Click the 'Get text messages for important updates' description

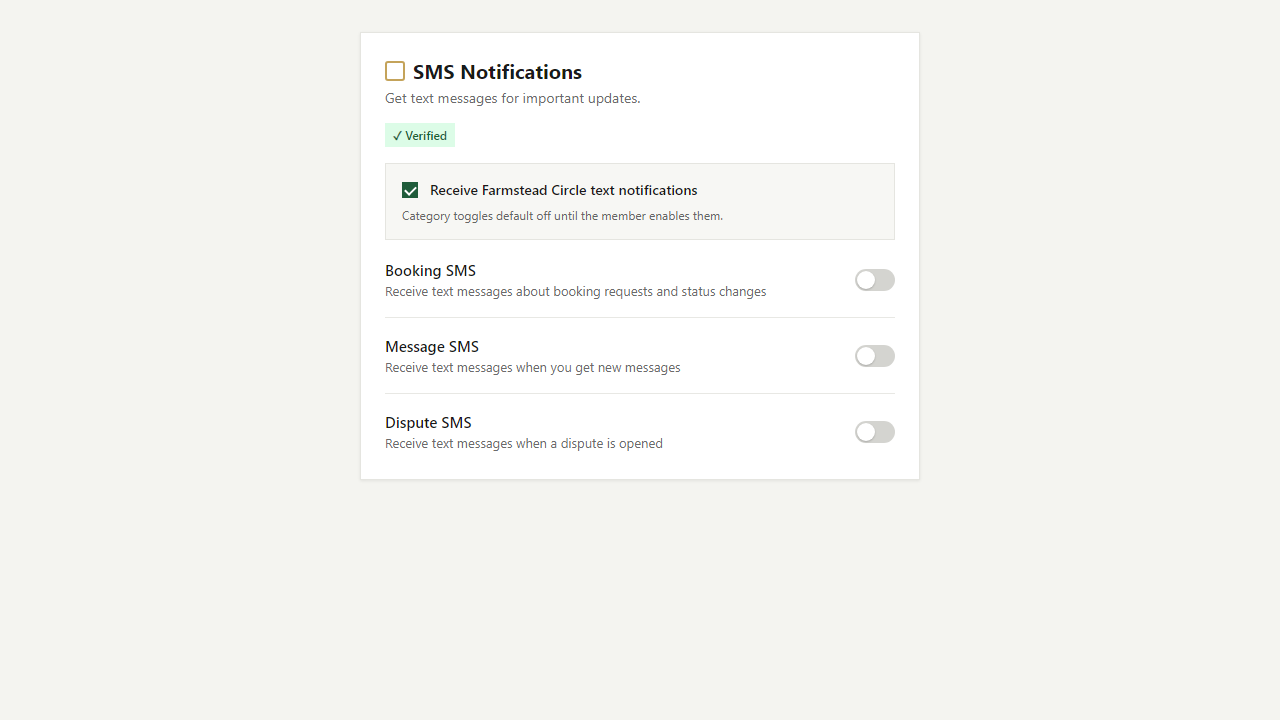(x=513, y=98)
